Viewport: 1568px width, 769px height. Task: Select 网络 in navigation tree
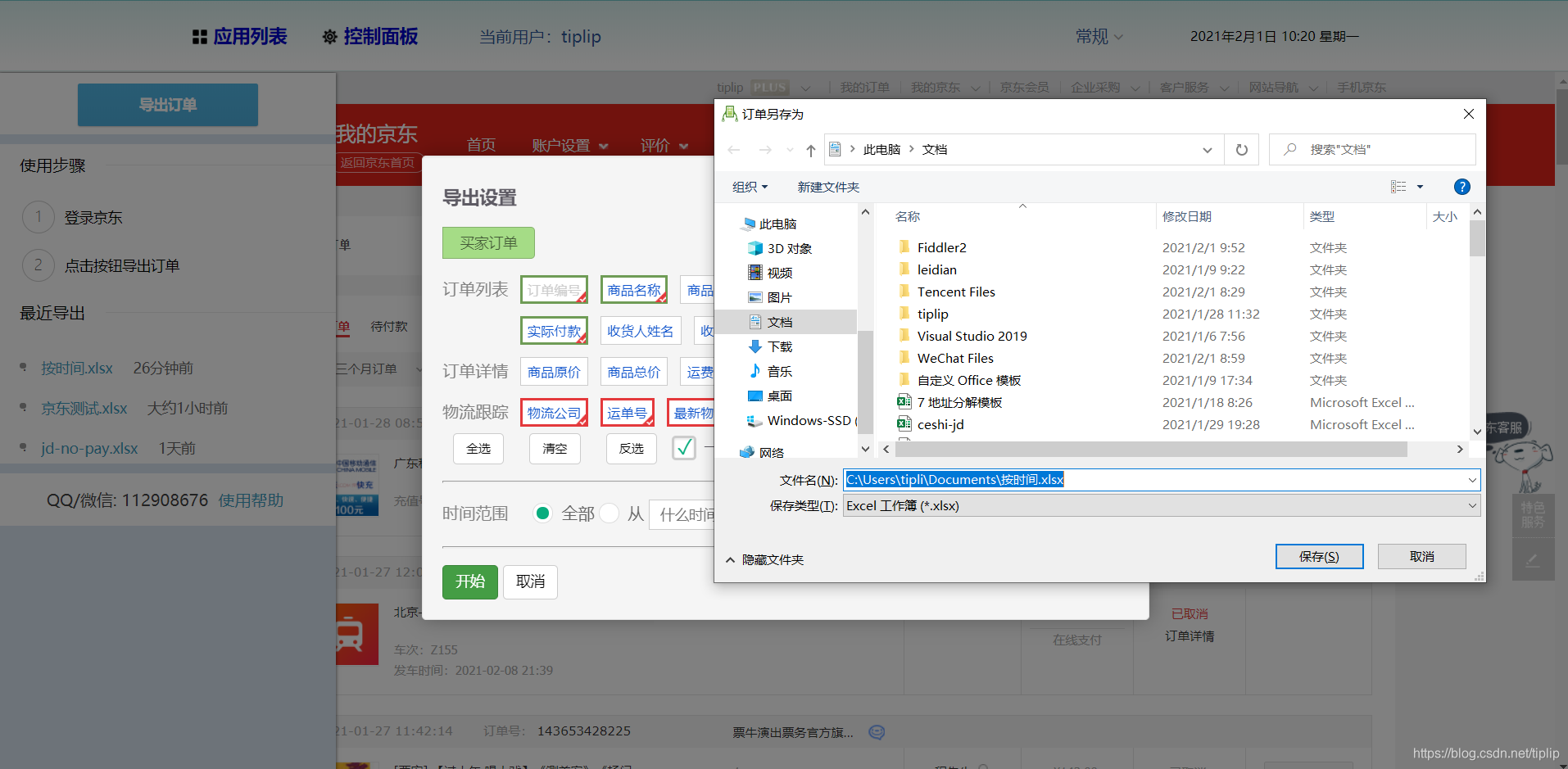pos(762,452)
